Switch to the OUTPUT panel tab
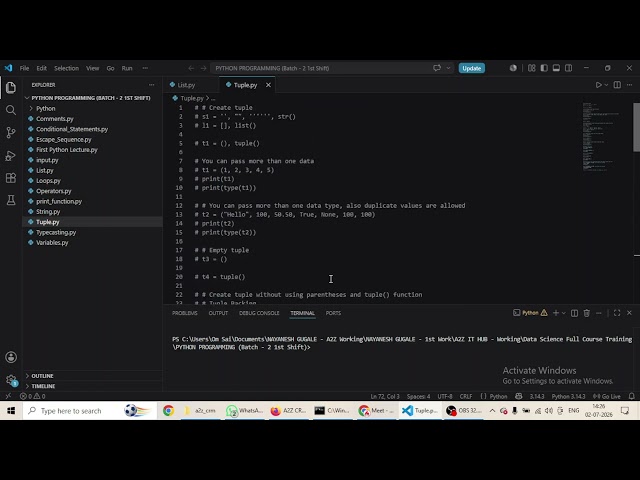Image resolution: width=640 pixels, height=480 pixels. (x=218, y=313)
